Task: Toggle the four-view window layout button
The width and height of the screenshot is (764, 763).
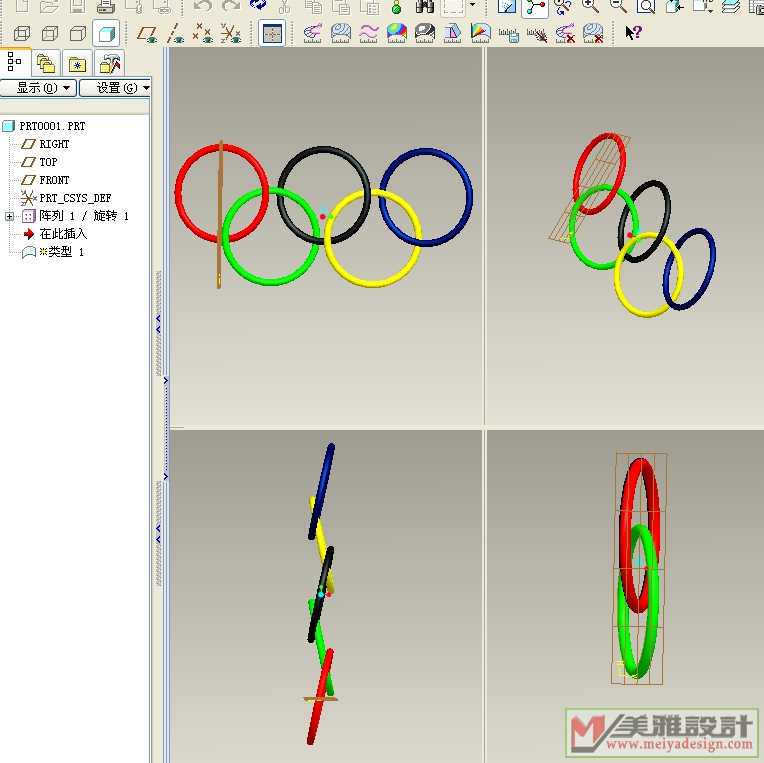Action: [271, 34]
